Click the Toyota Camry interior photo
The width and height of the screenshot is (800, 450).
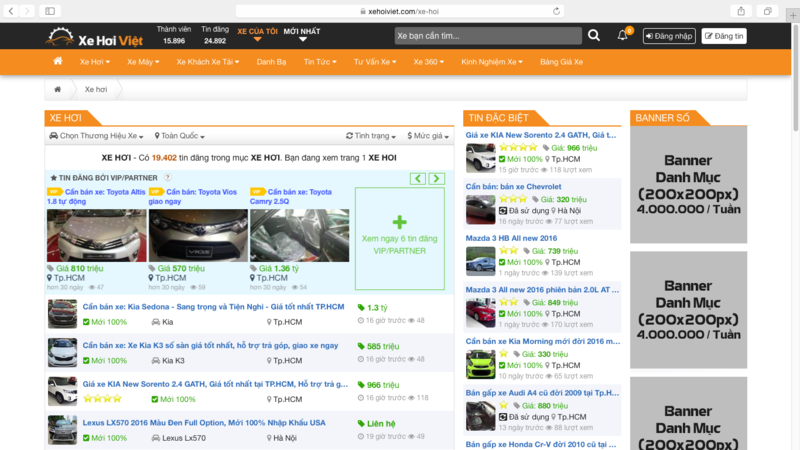pyautogui.click(x=299, y=235)
